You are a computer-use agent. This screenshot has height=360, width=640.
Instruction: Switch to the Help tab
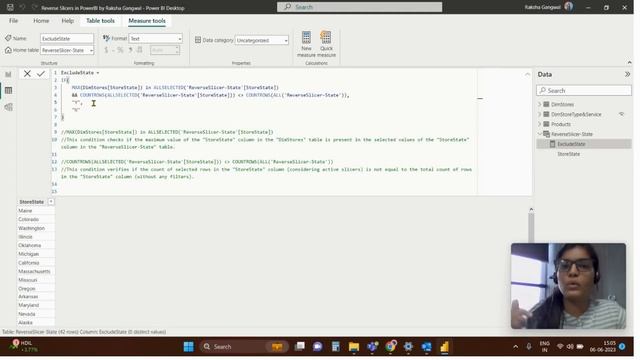[68, 21]
